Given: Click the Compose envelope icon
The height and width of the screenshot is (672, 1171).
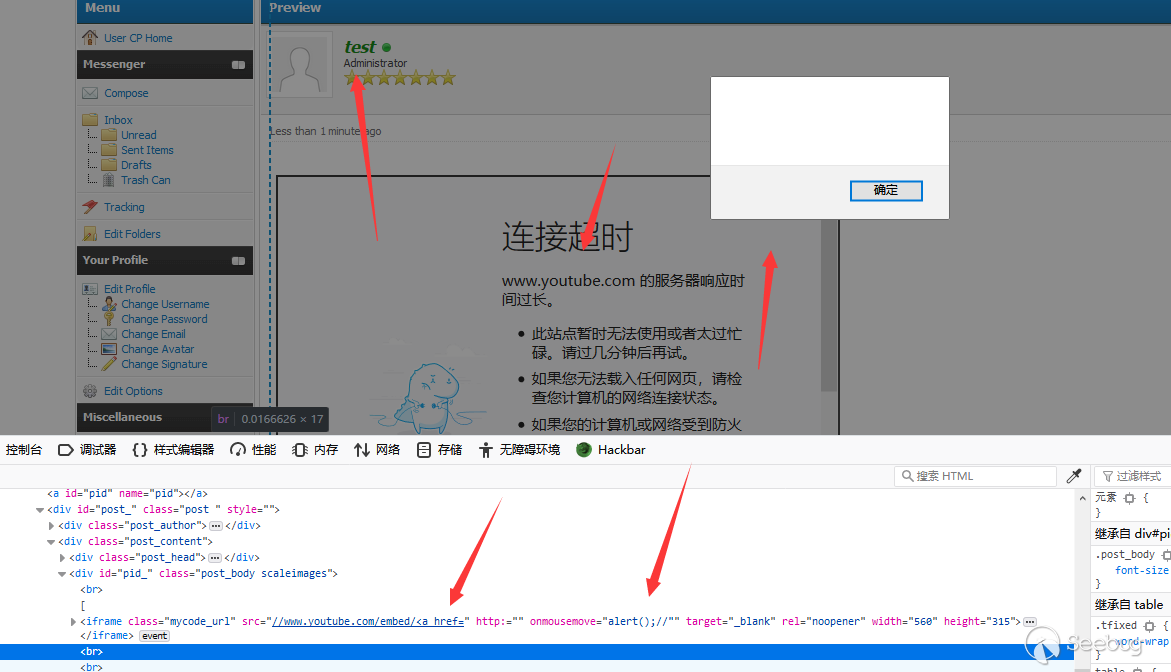Looking at the screenshot, I should 90,93.
